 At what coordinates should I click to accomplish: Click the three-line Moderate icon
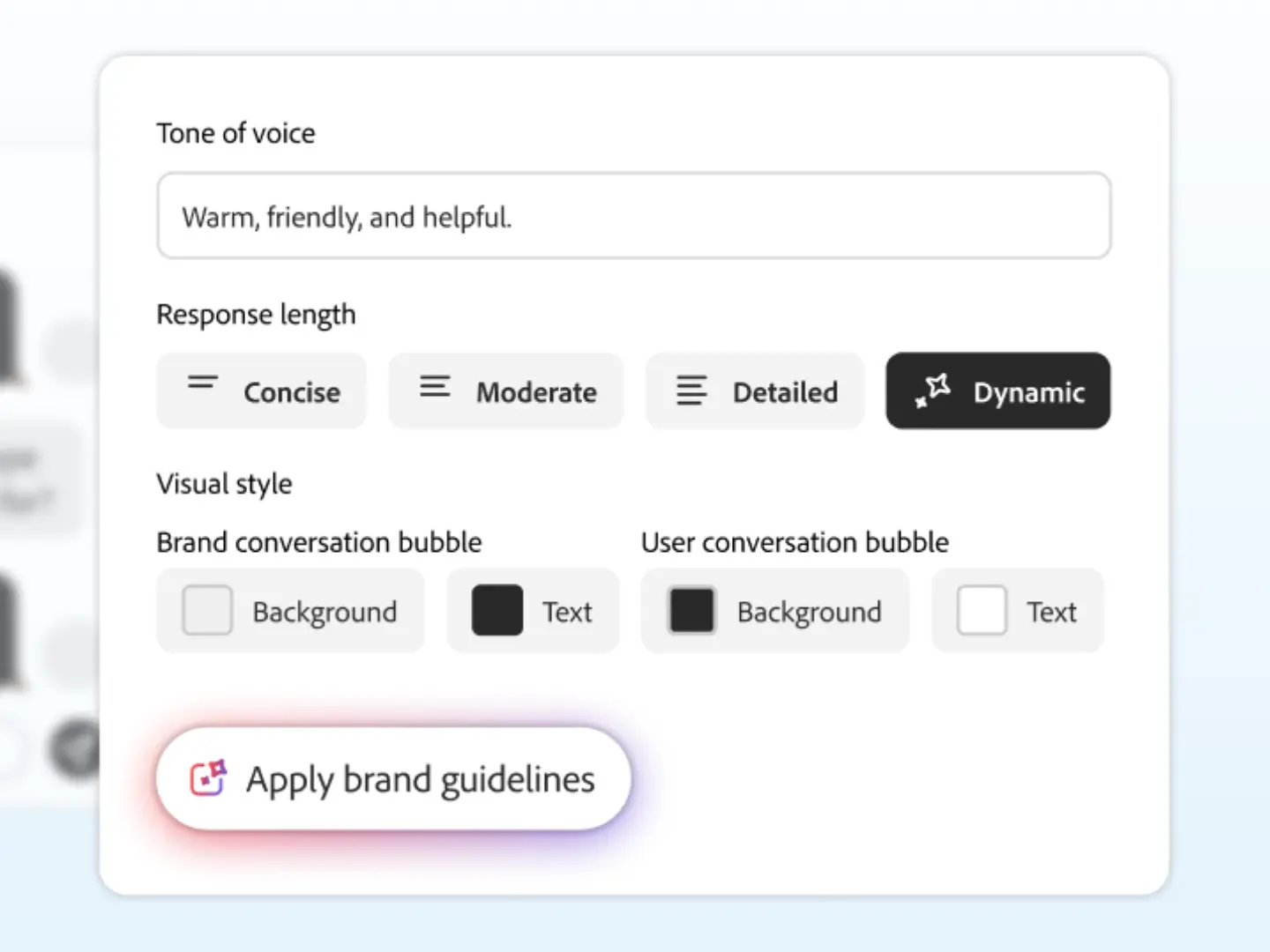coord(435,386)
